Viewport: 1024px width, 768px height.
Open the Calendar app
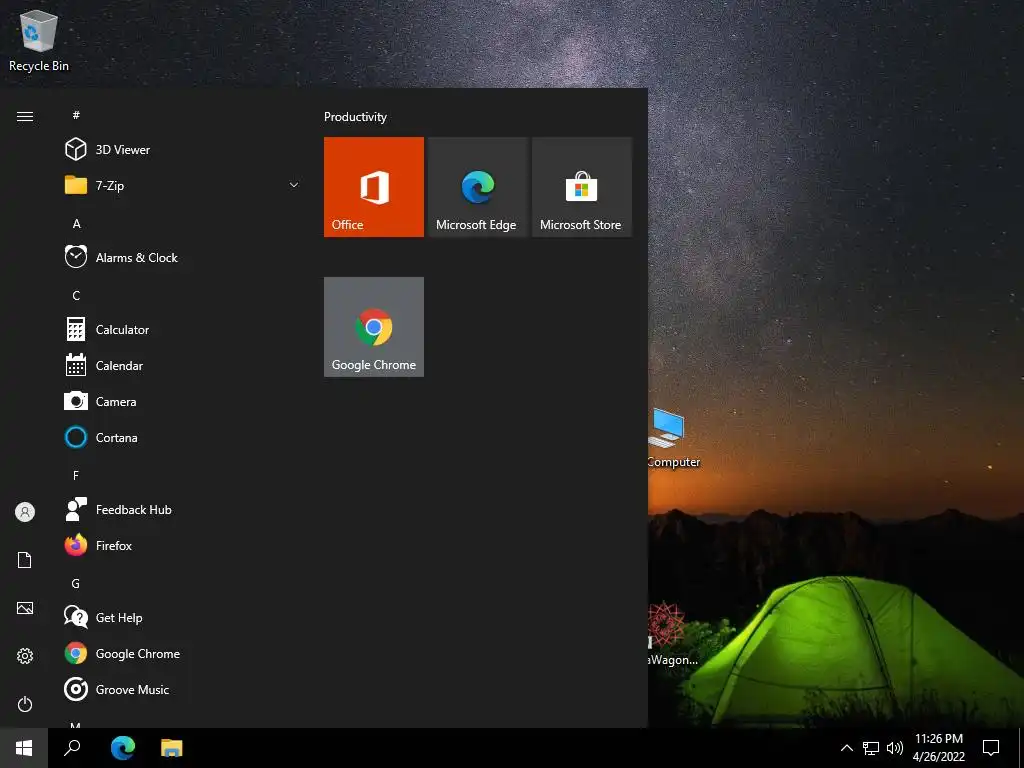click(182, 365)
